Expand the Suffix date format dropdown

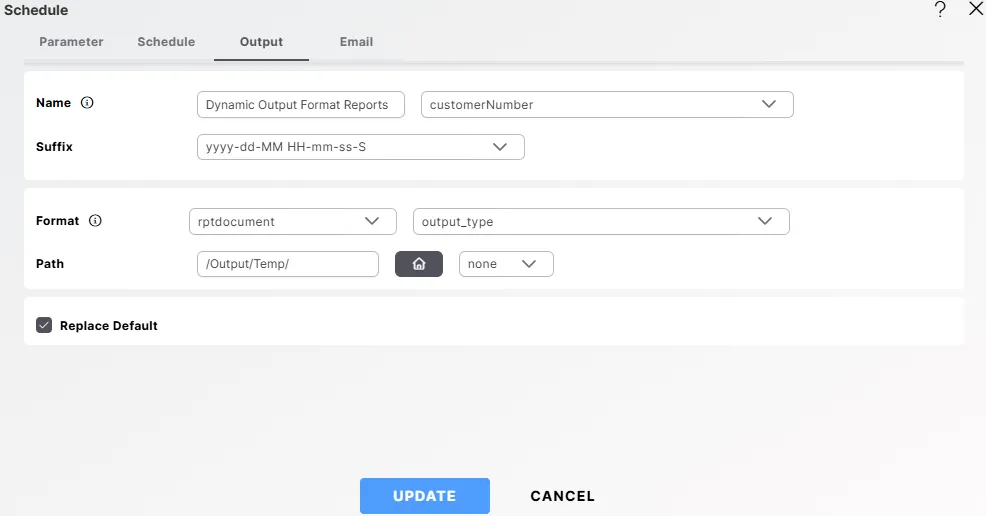point(360,147)
